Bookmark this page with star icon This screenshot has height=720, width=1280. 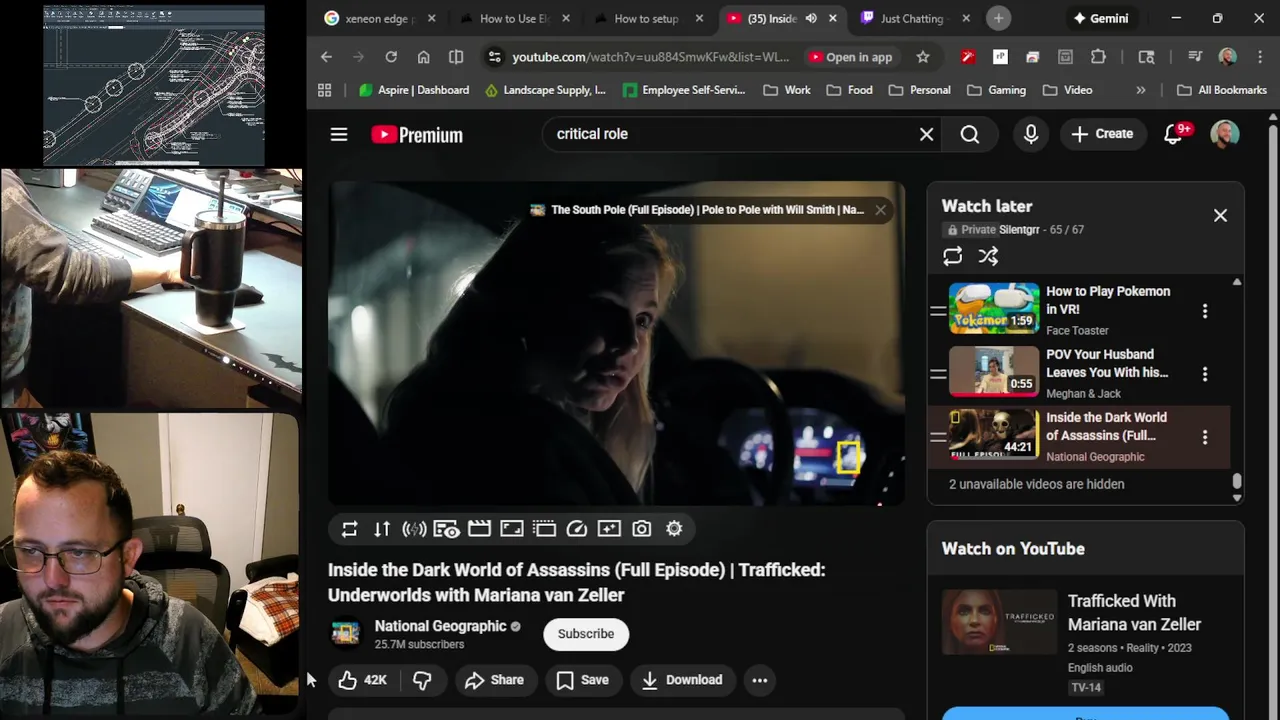[923, 57]
